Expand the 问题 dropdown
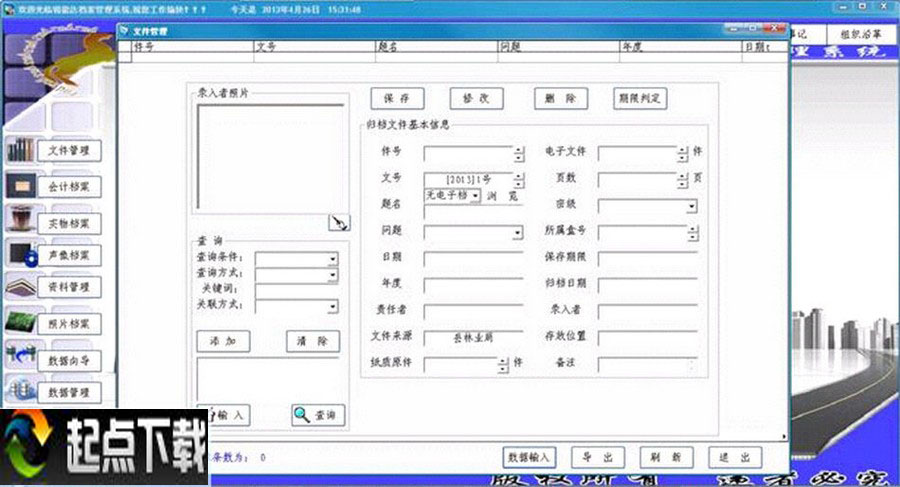 [518, 233]
